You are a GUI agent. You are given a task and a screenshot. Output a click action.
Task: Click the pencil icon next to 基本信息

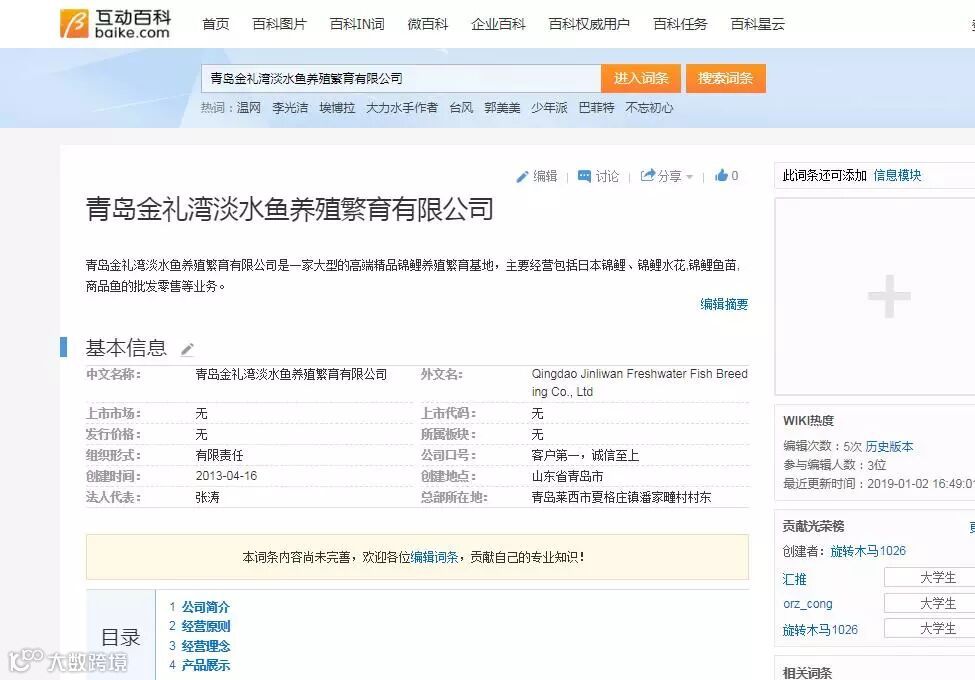coord(187,349)
